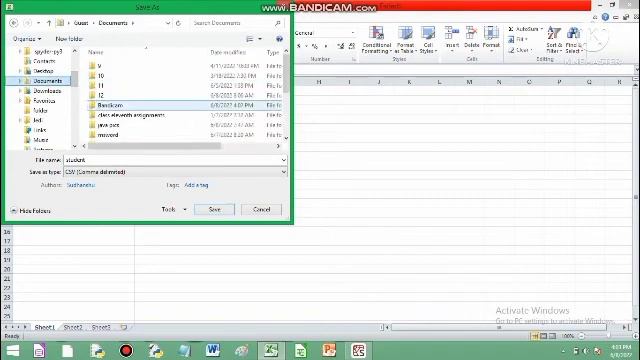Select the class eleventh assignments folder
This screenshot has height=360, width=640.
[x=131, y=115]
